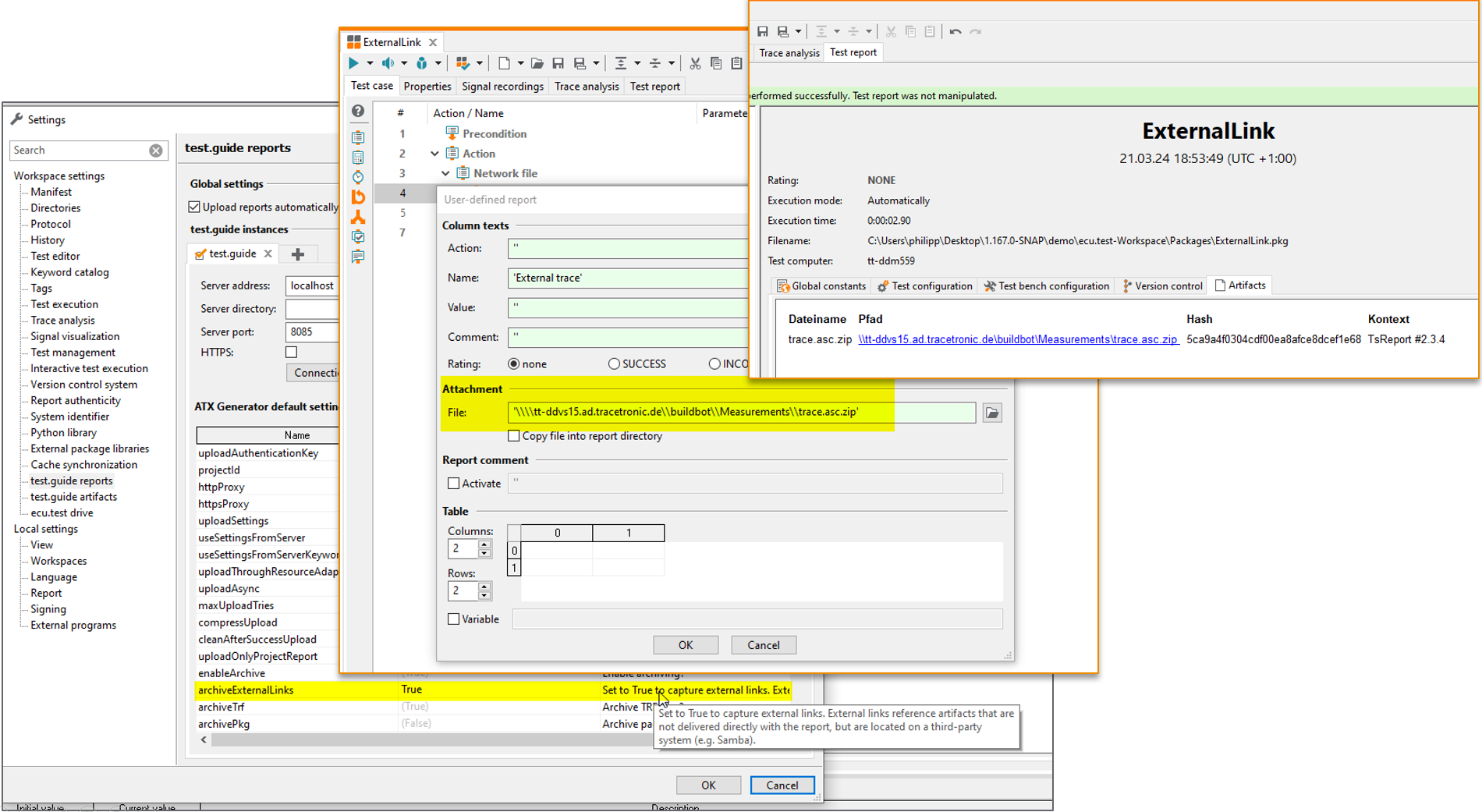
Task: Uncheck Upload reports automatically
Action: (x=194, y=207)
